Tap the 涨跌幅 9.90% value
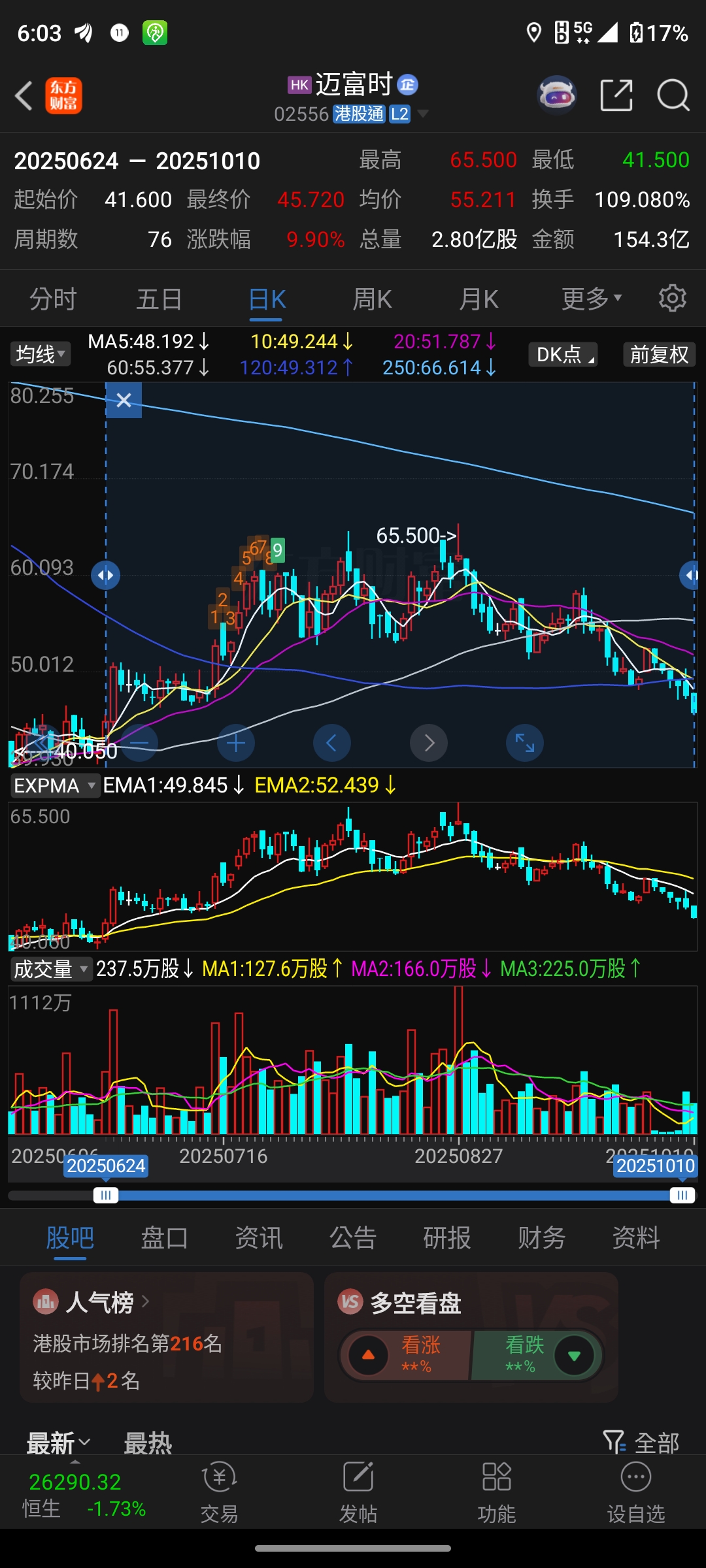Image resolution: width=706 pixels, height=1568 pixels. pyautogui.click(x=315, y=239)
